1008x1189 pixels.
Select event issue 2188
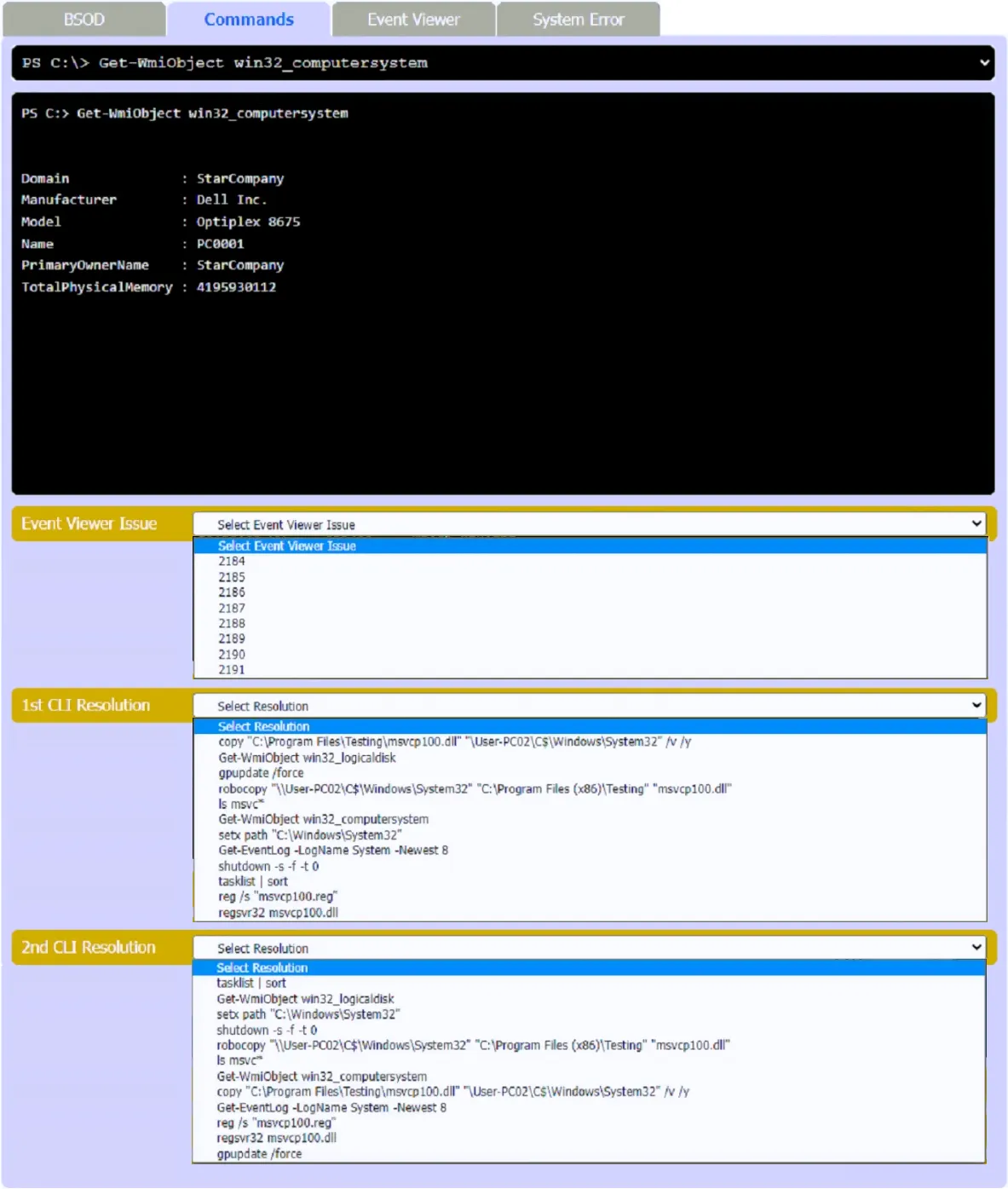[x=590, y=624]
